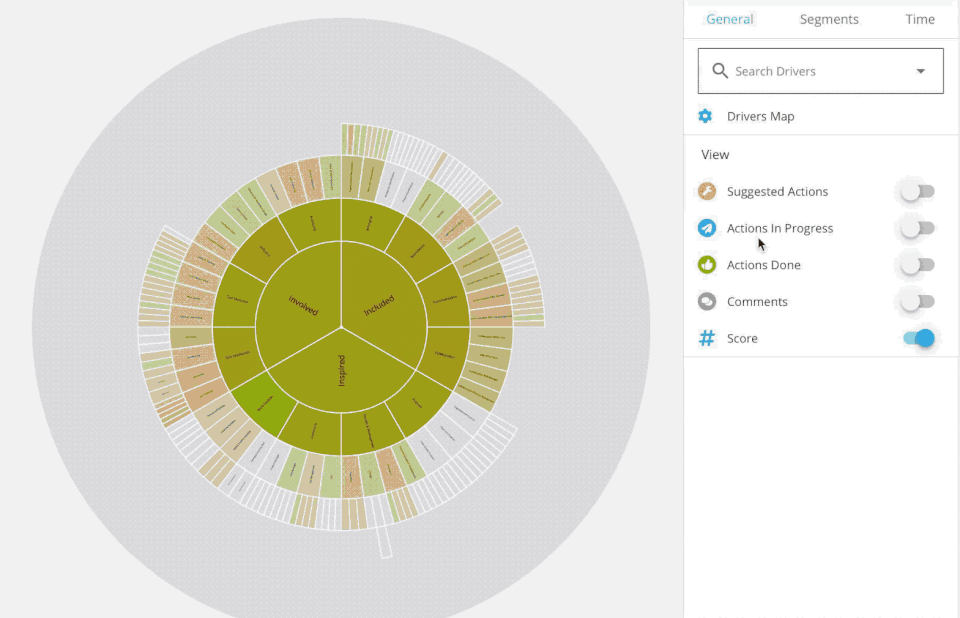Turn on Actions In Progress switch
This screenshot has width=960, height=618.
917,228
